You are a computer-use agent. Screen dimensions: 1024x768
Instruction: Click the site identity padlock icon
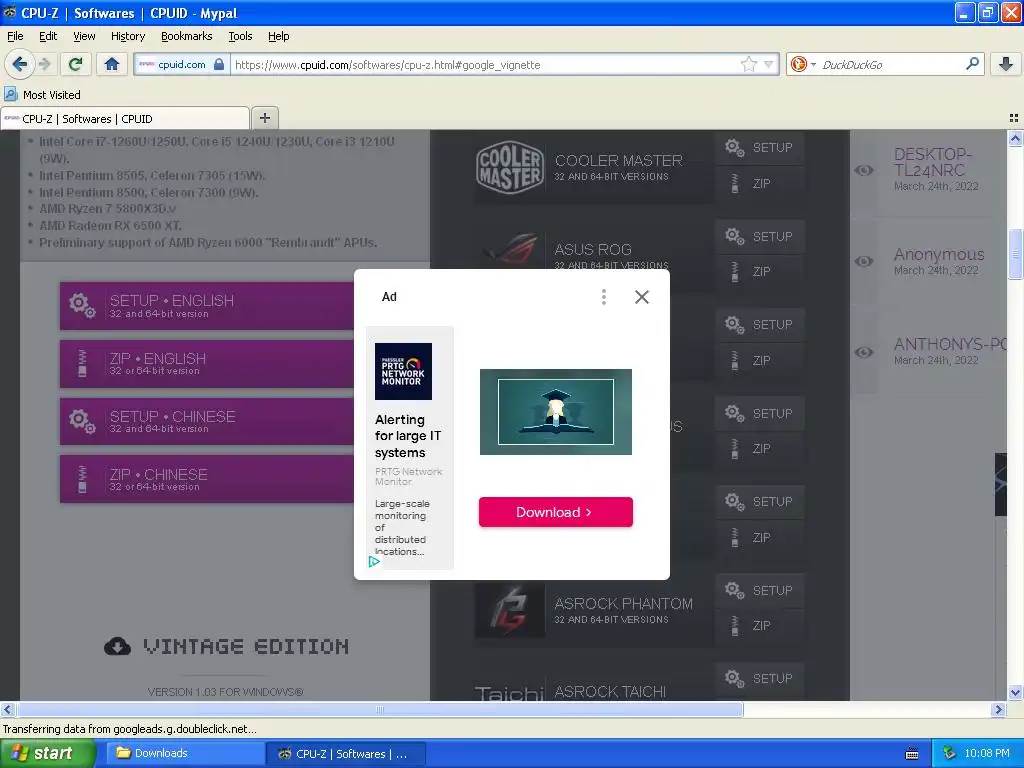tap(219, 64)
